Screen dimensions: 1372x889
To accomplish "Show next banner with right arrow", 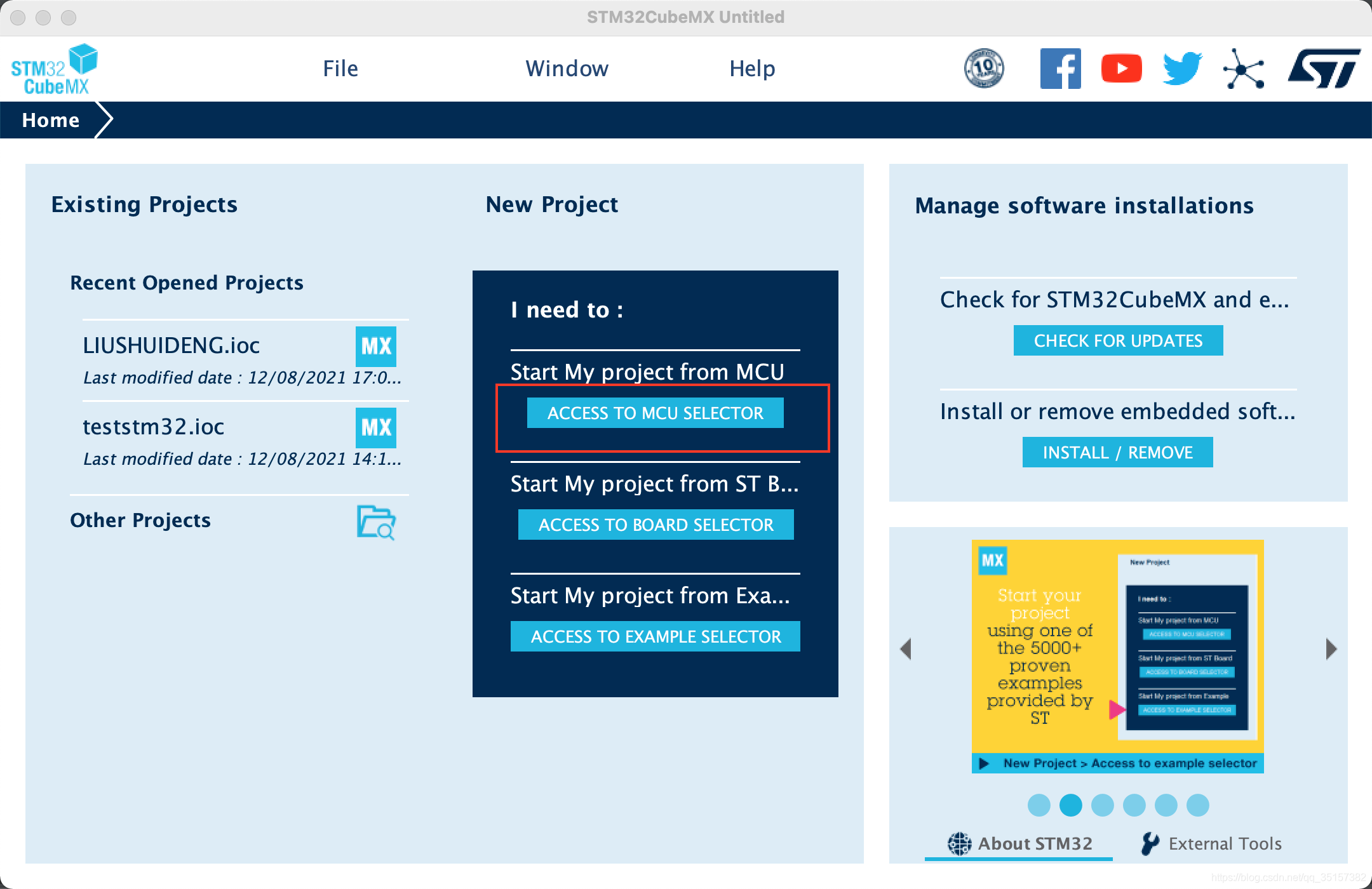I will [x=1331, y=649].
